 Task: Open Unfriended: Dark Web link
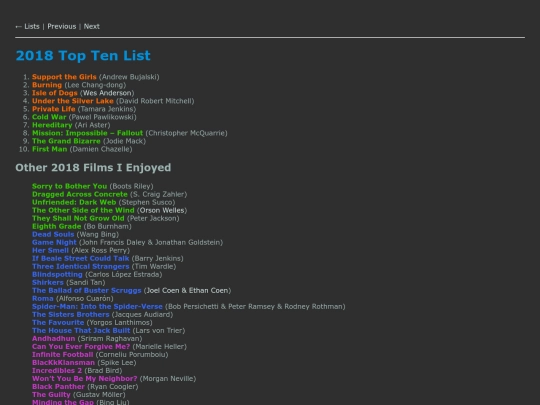[74, 202]
